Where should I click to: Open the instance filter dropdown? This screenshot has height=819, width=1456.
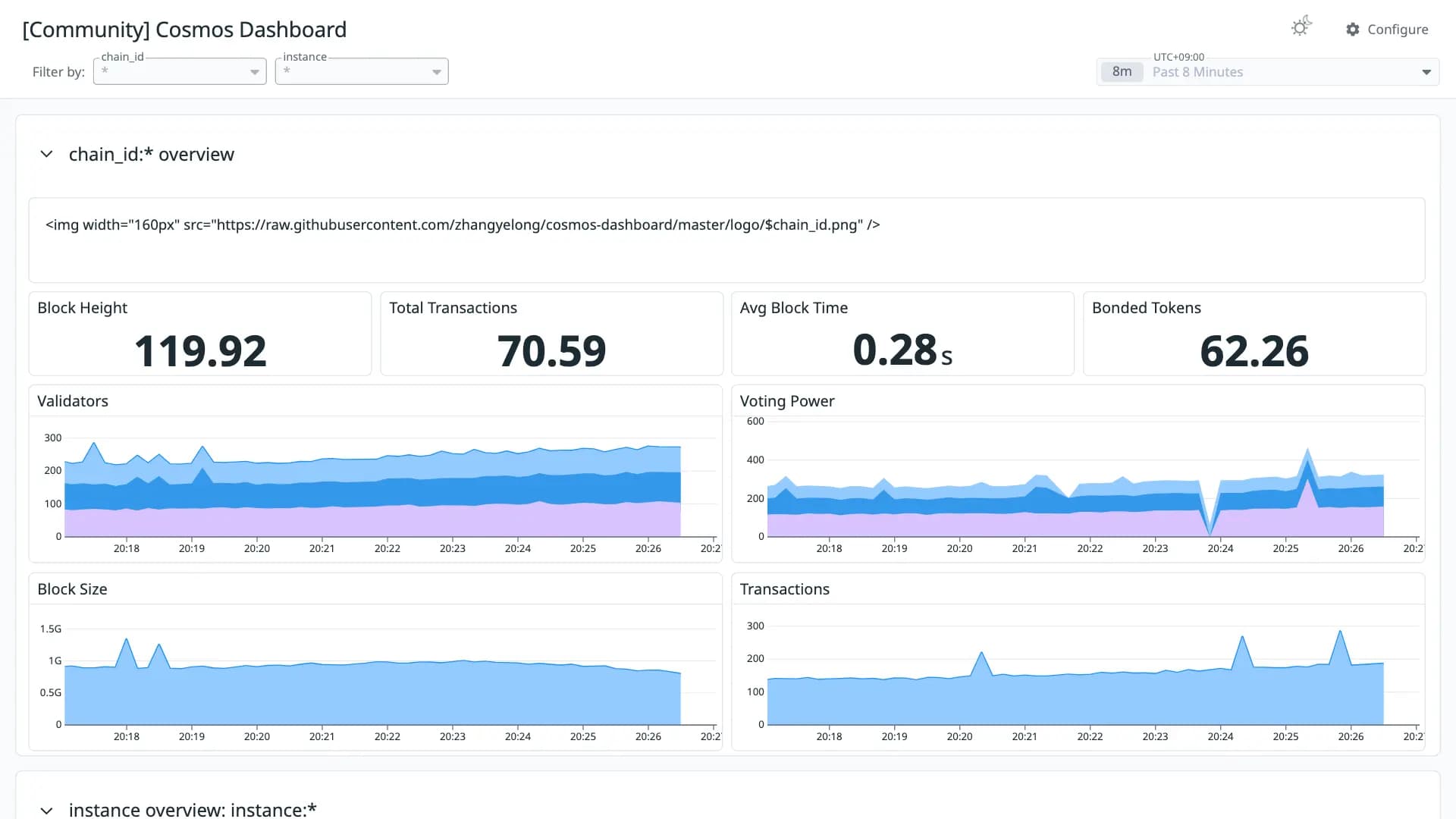coord(362,71)
